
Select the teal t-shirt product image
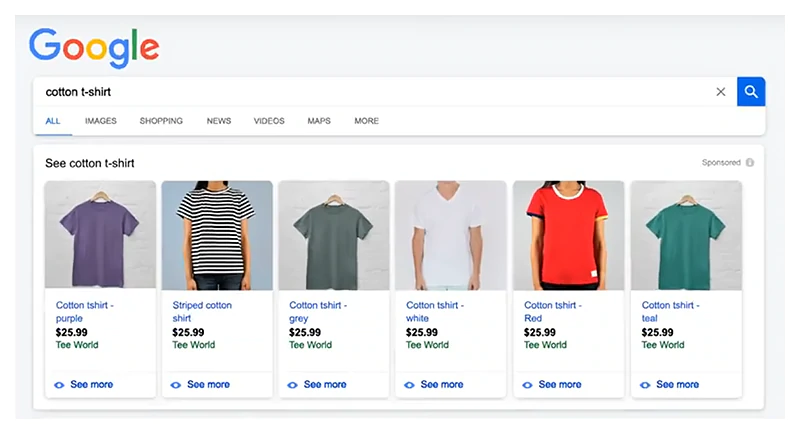pyautogui.click(x=686, y=235)
